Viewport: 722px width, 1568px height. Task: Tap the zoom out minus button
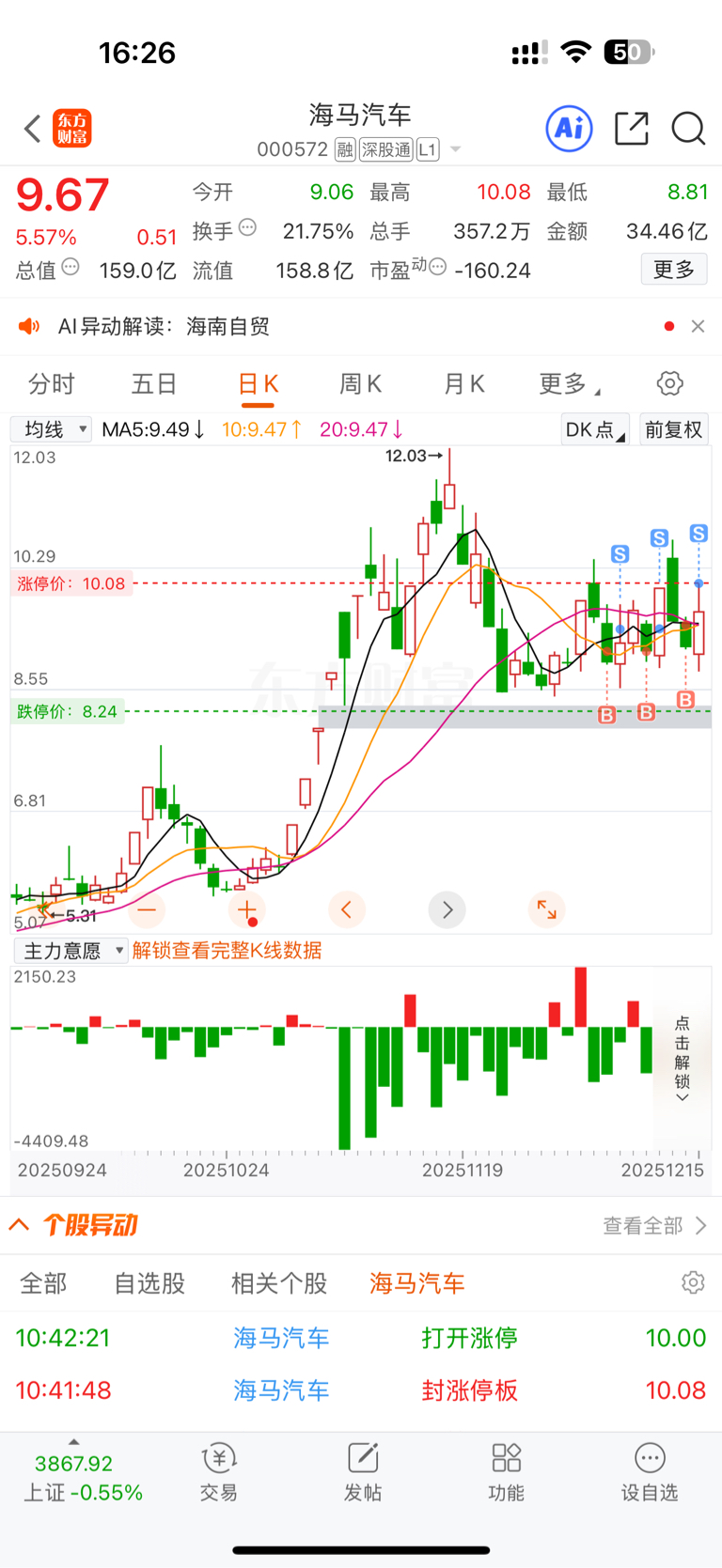pyautogui.click(x=147, y=909)
